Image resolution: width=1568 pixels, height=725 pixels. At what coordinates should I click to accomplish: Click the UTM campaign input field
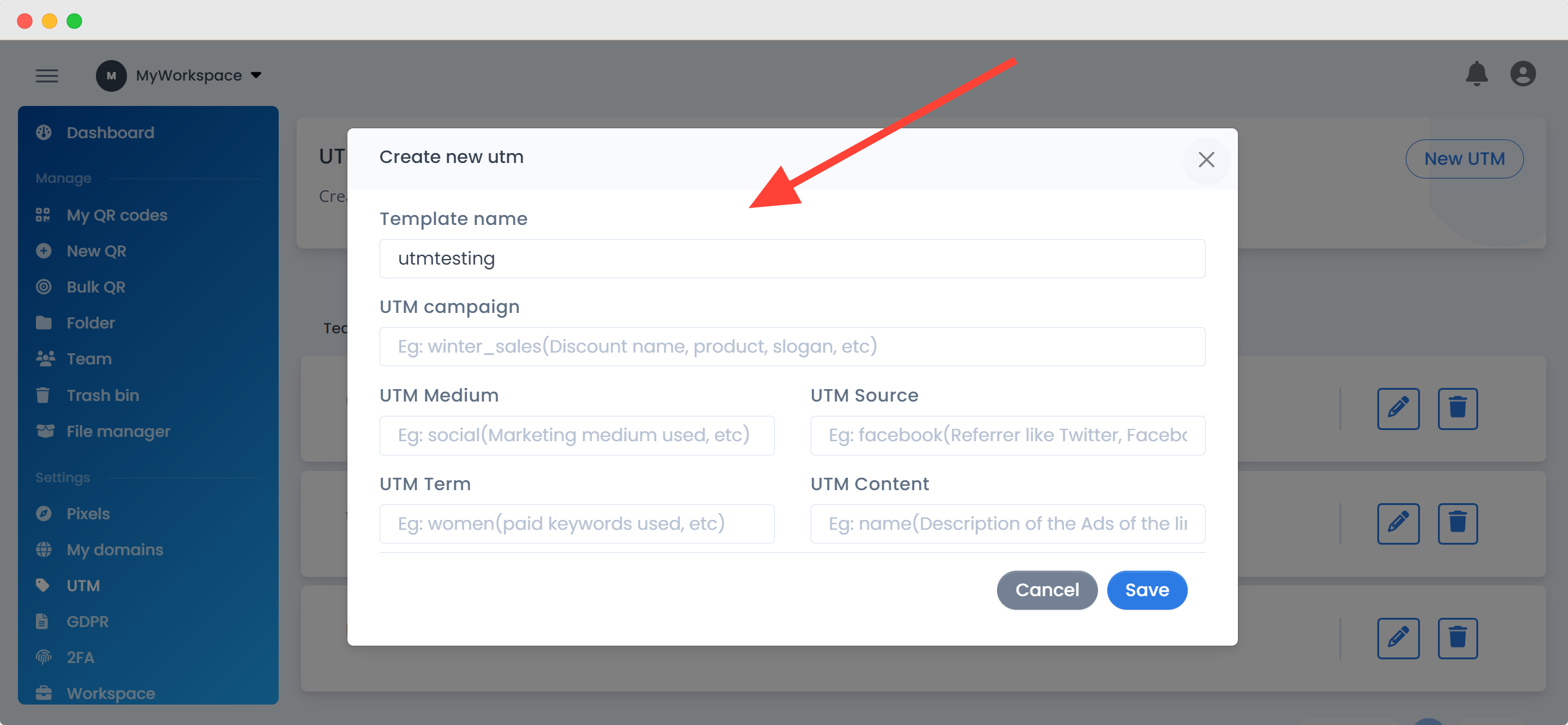791,346
